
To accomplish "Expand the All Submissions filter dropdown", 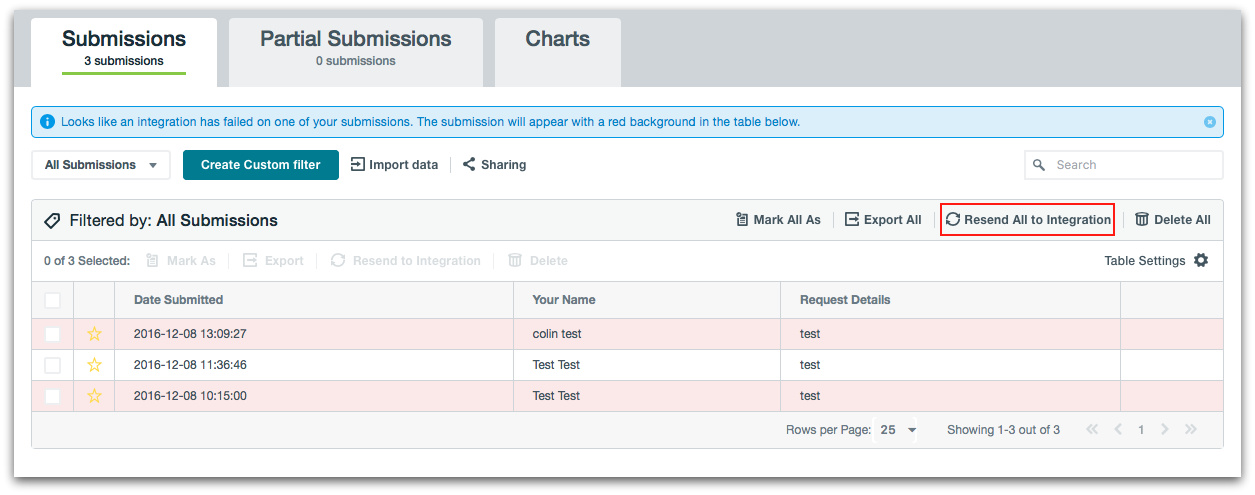I will point(101,165).
